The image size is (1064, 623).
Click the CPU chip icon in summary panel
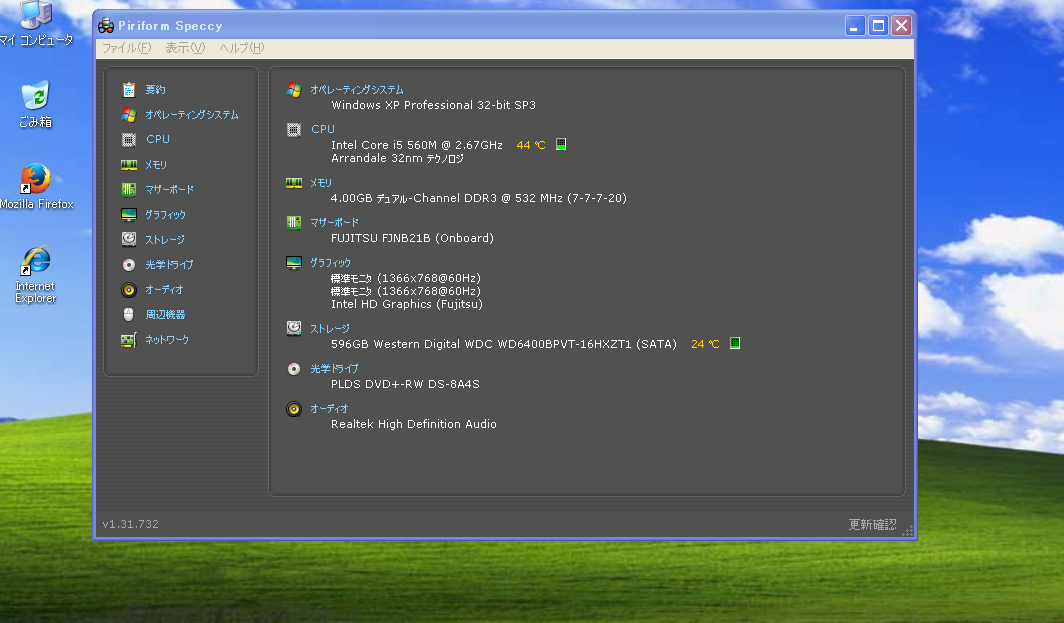point(294,130)
